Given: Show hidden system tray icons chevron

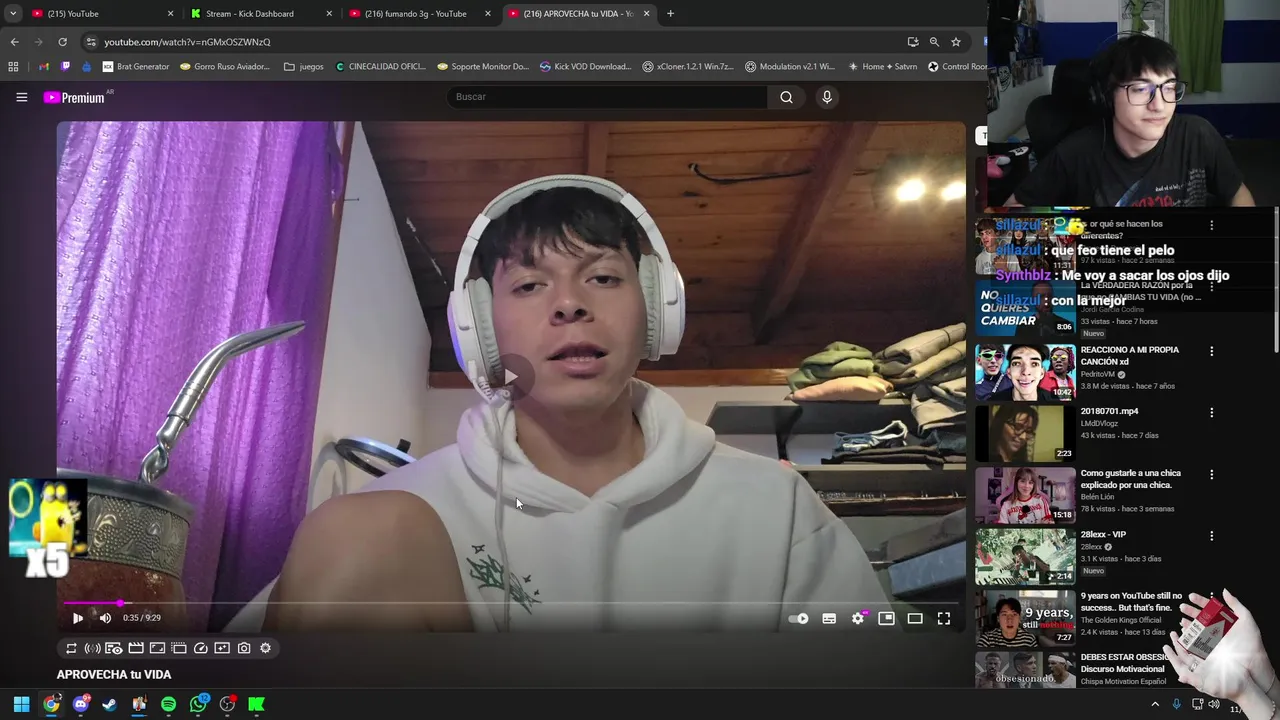Looking at the screenshot, I should 1155,704.
